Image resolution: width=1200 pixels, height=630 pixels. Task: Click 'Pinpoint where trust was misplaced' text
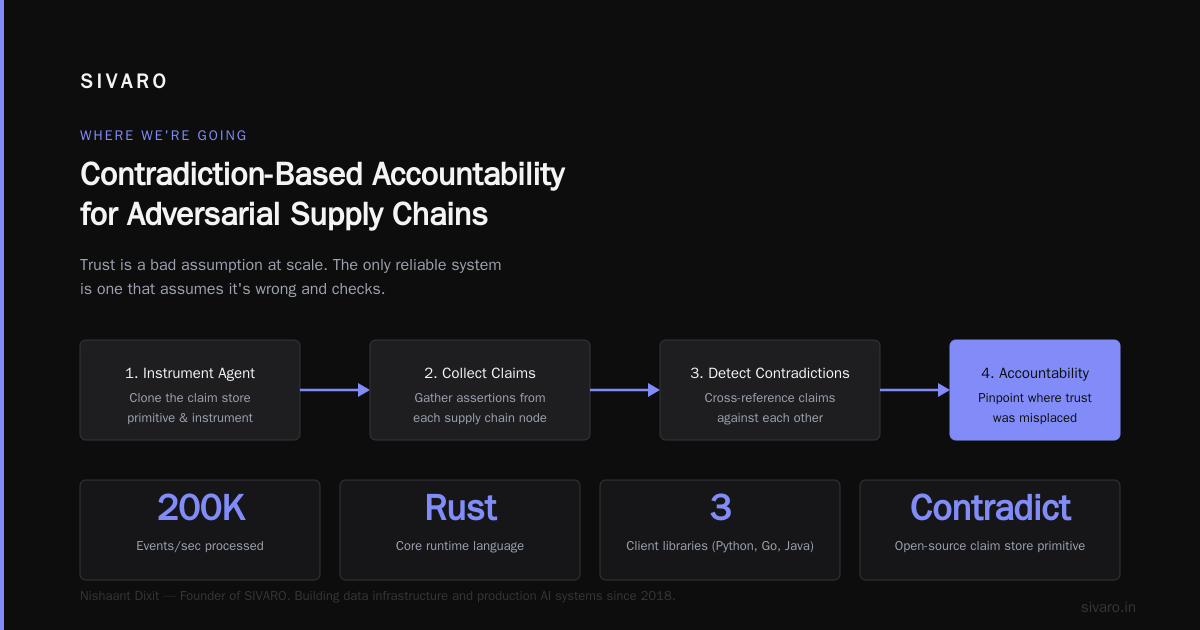[1035, 408]
